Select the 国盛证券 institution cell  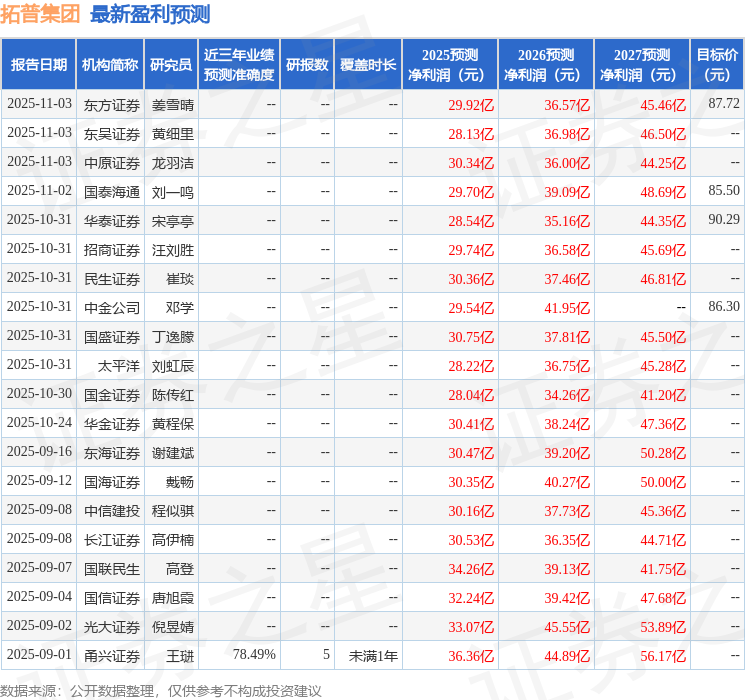pos(112,337)
